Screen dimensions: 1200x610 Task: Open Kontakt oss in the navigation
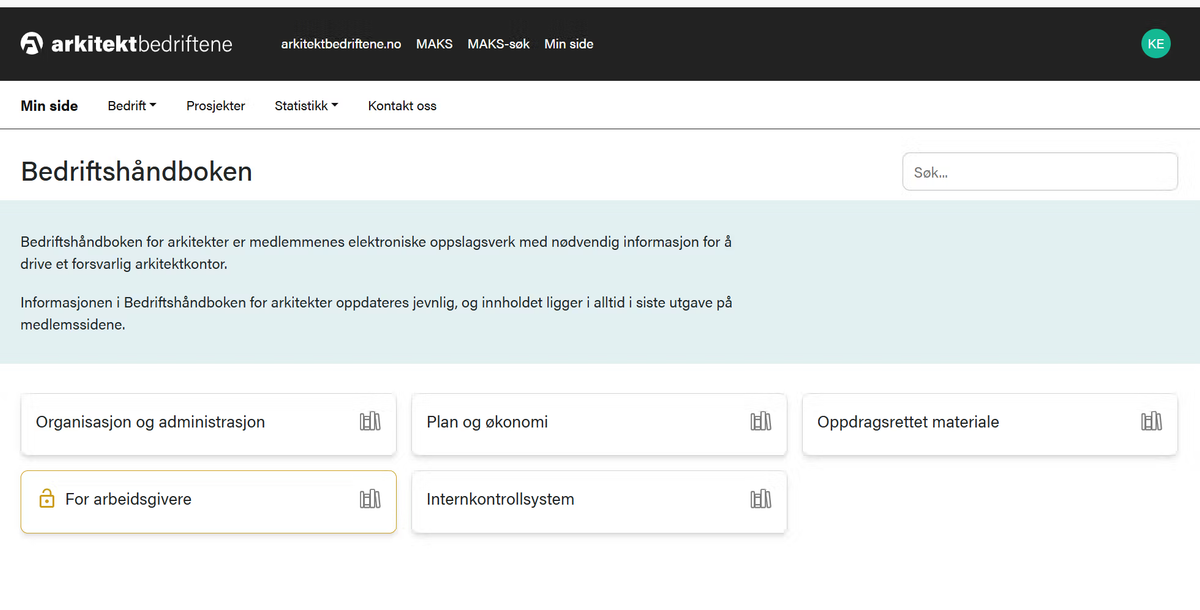(x=402, y=106)
